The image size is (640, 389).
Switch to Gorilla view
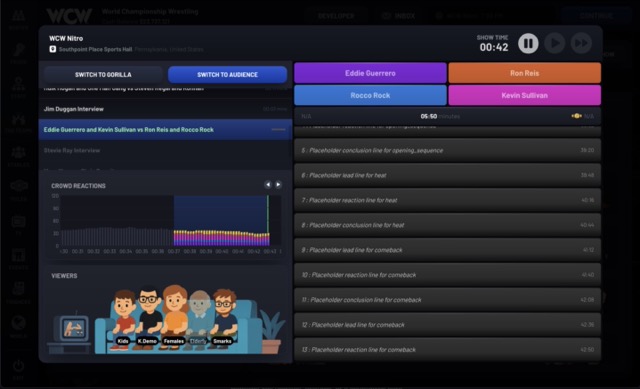103,75
